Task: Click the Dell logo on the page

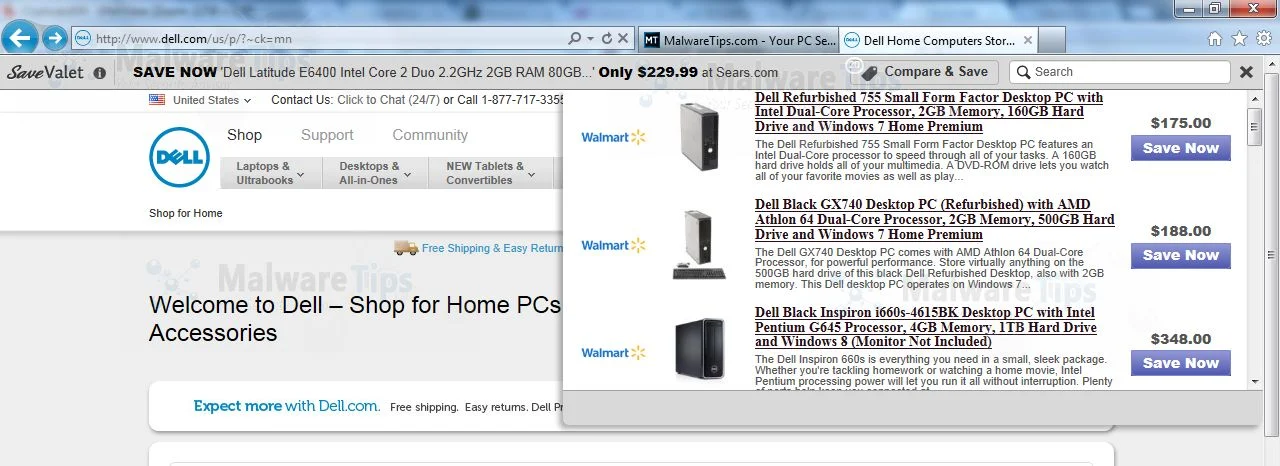Action: point(179,158)
